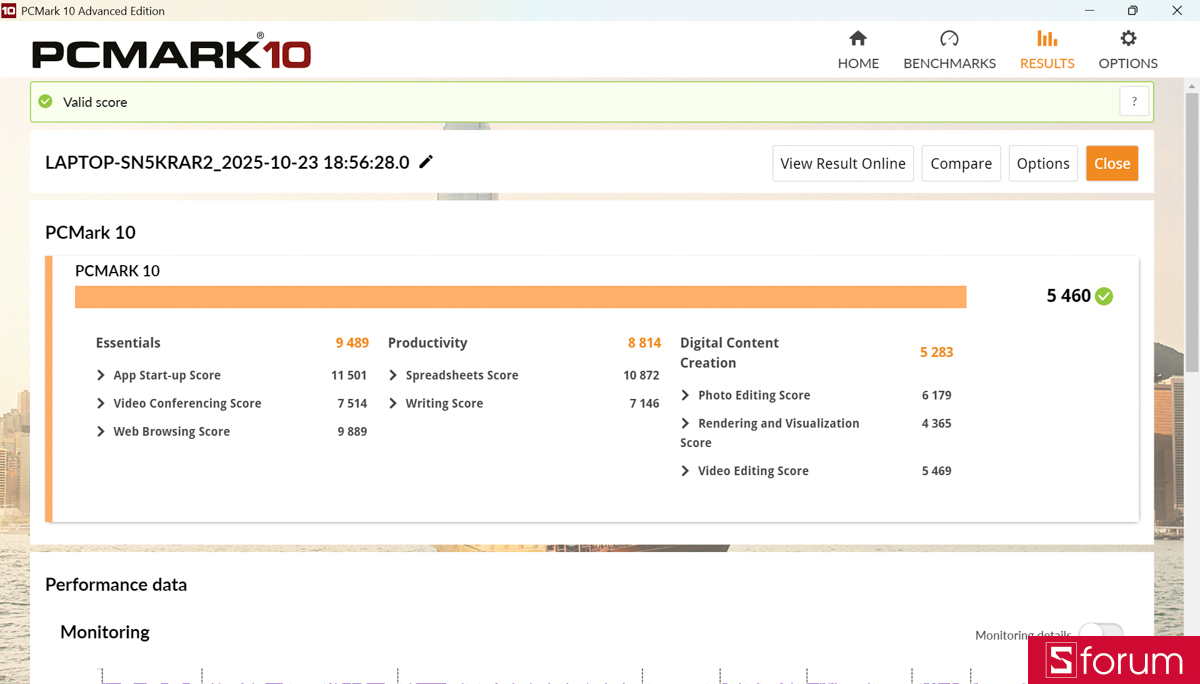Image resolution: width=1200 pixels, height=684 pixels.
Task: Expand Writing Score row
Action: (393, 403)
